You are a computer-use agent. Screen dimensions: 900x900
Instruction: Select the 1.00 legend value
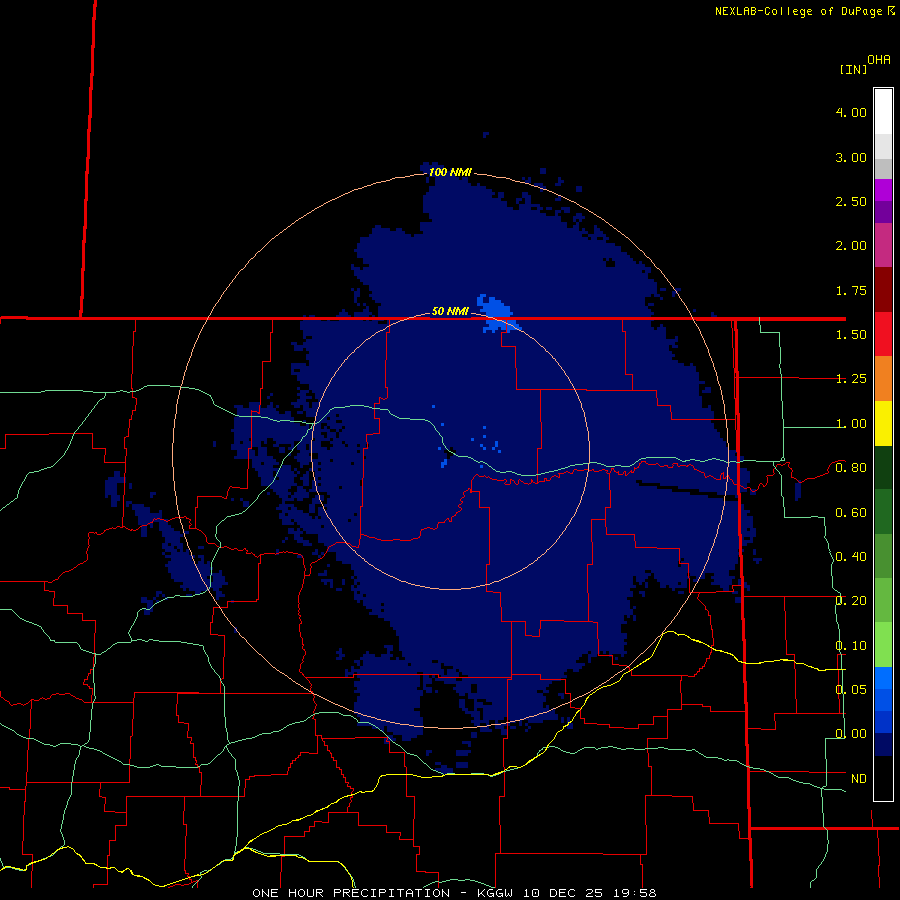[x=851, y=423]
